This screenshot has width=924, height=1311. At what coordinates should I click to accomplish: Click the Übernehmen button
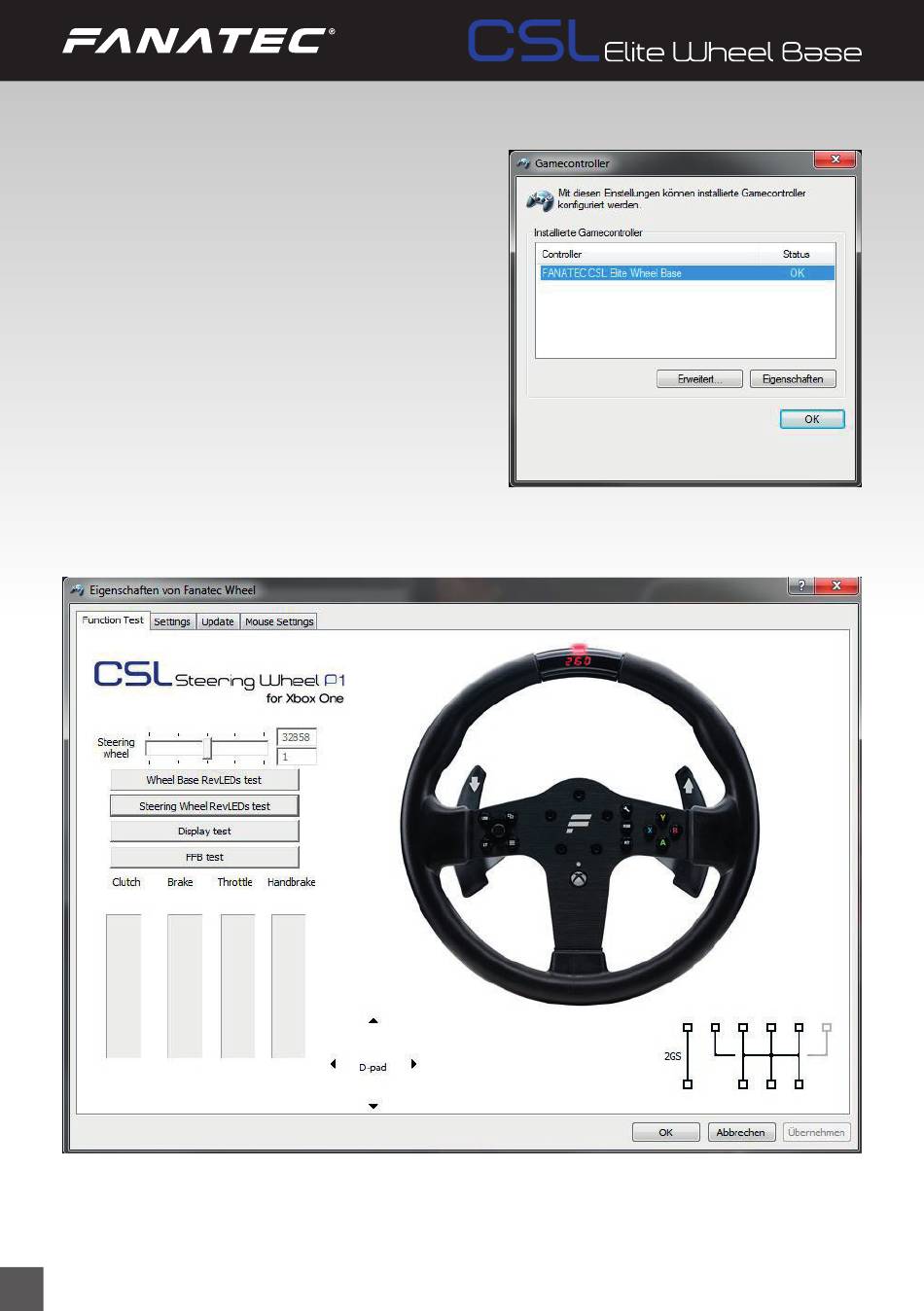817,1132
